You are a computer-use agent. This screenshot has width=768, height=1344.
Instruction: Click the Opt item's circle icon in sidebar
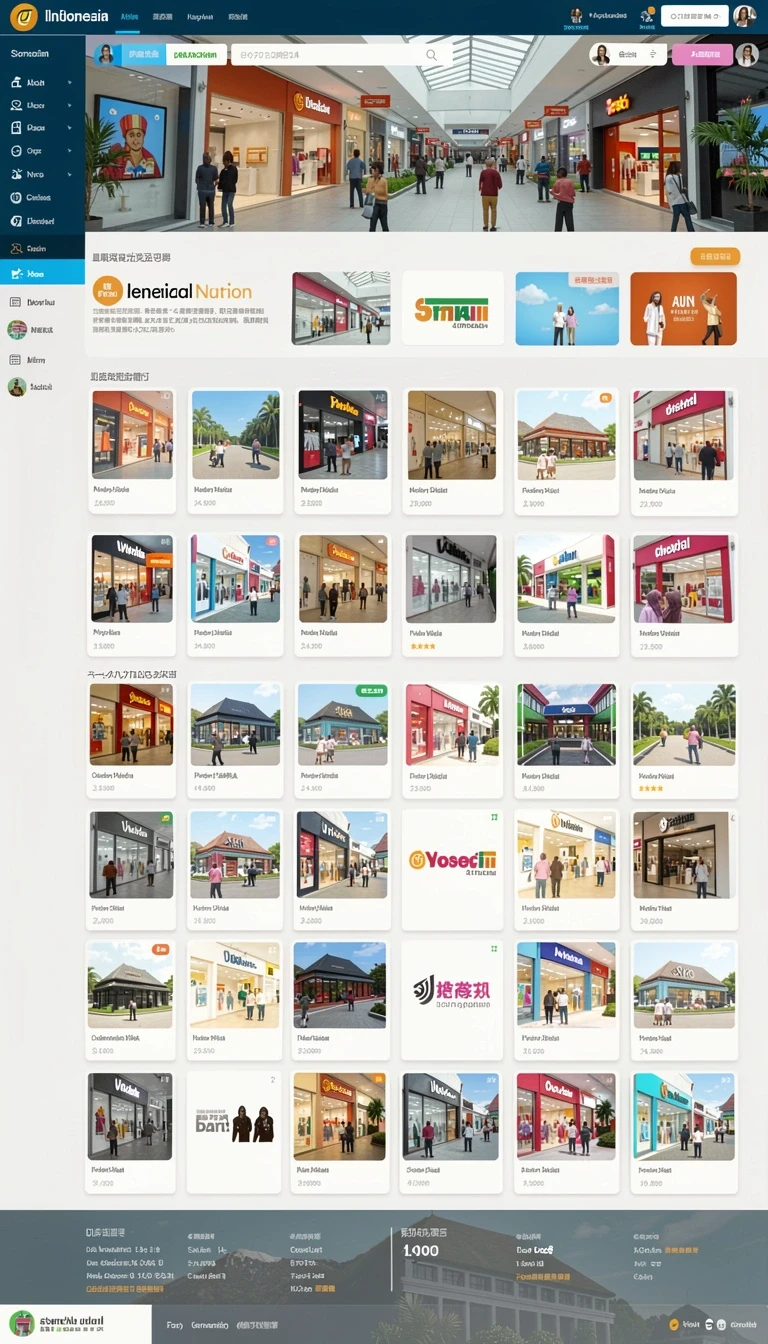click(x=16, y=151)
